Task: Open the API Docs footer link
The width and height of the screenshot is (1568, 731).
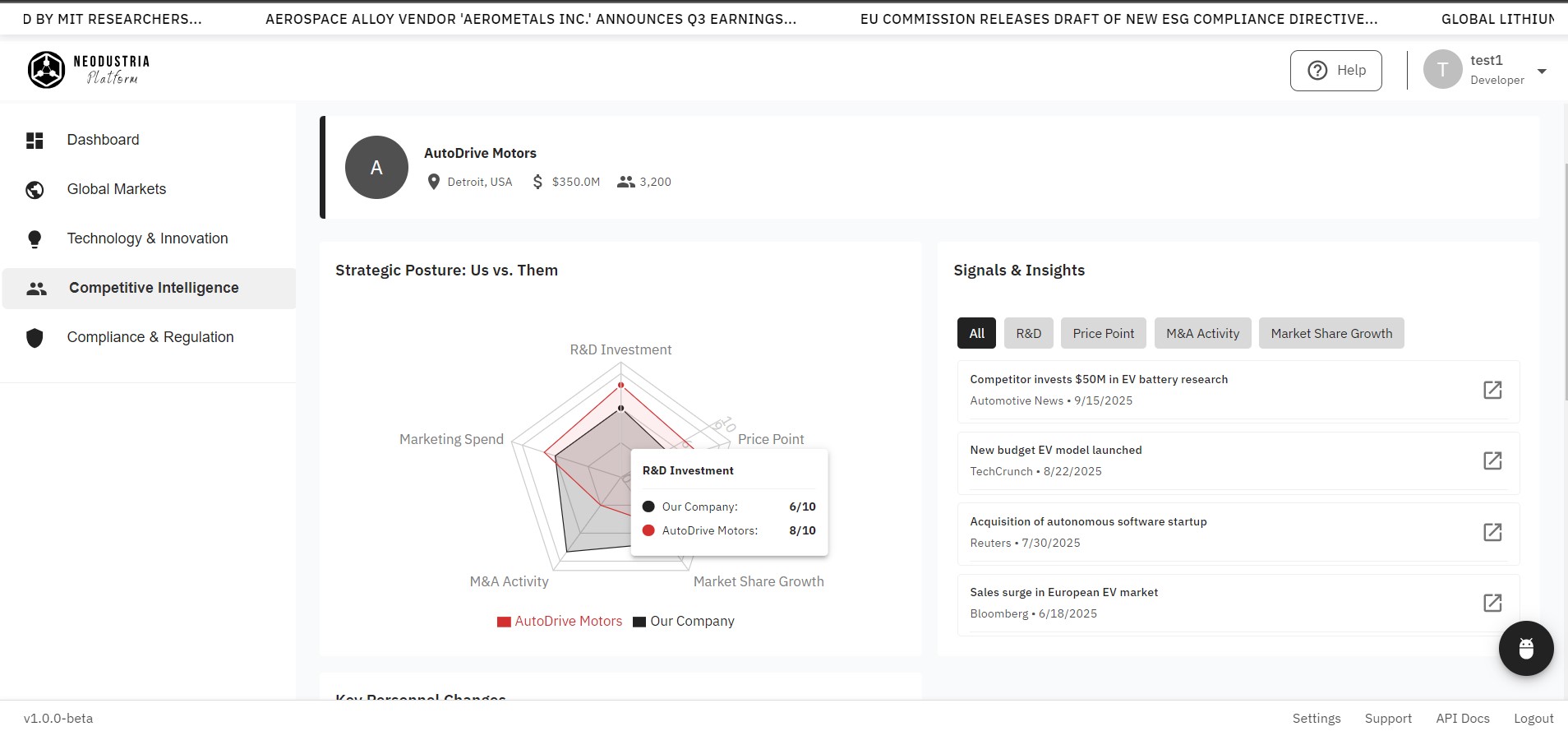Action: (1462, 719)
